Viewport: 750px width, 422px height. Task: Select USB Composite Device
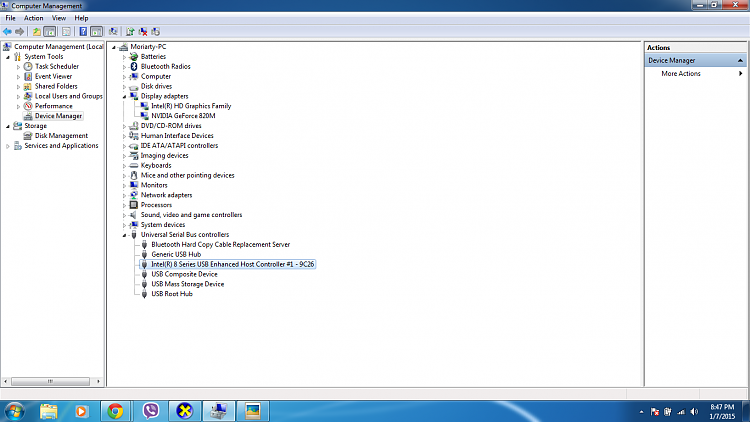[184, 274]
